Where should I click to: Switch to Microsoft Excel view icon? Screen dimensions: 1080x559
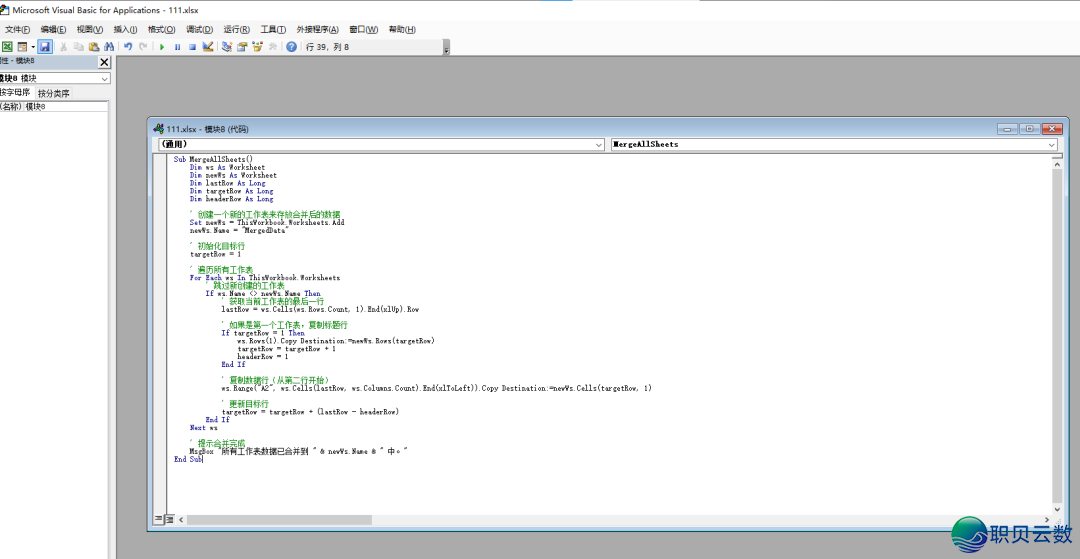tap(7, 47)
